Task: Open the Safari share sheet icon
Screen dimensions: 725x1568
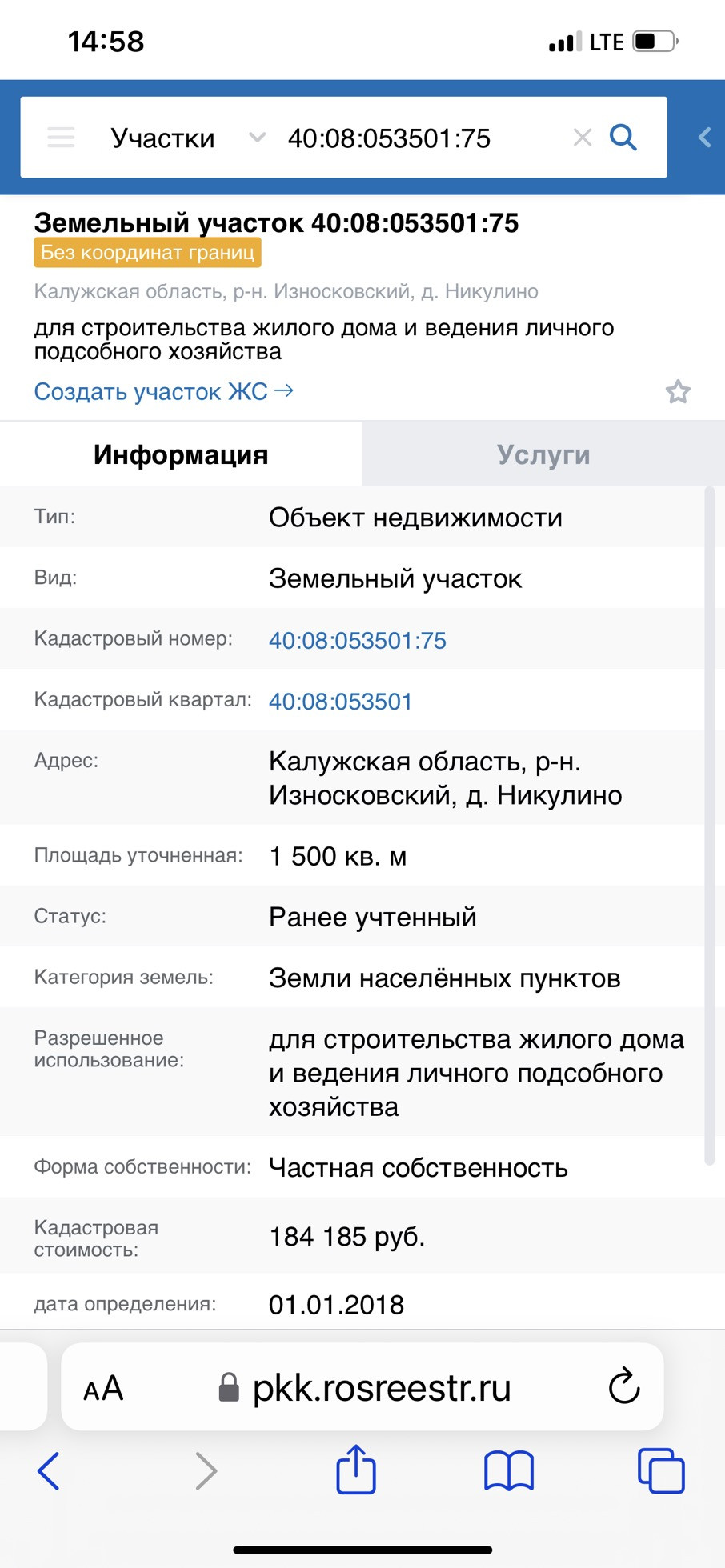Action: (356, 1469)
